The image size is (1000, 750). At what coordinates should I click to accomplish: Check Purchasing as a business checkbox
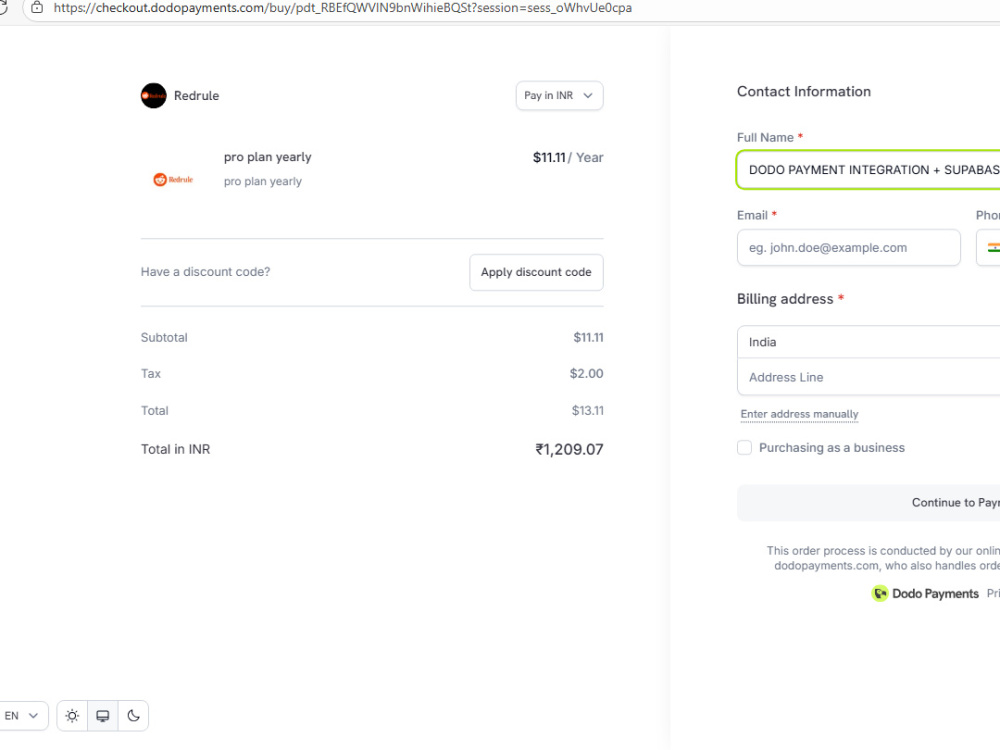(x=744, y=448)
